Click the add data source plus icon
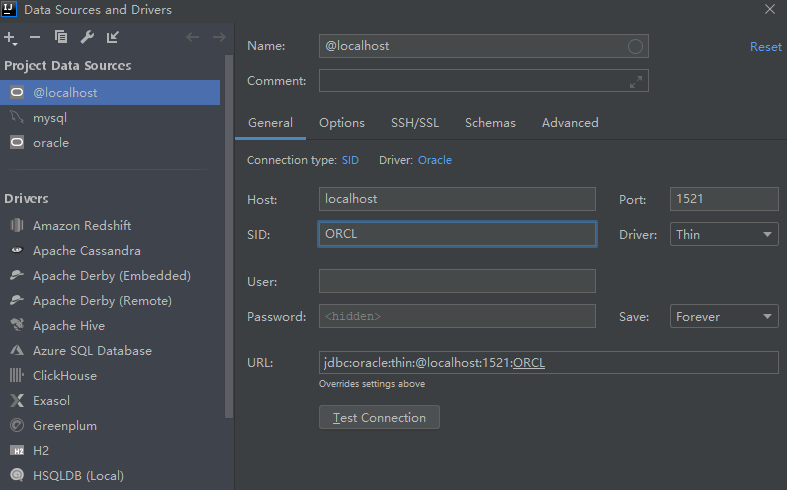The image size is (787, 490). coord(10,38)
